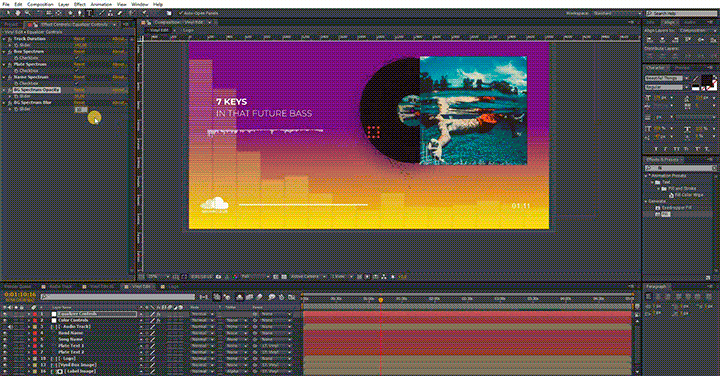Select Fill Color Wipe preset
Viewport: 720px width, 376px height.
coord(689,195)
